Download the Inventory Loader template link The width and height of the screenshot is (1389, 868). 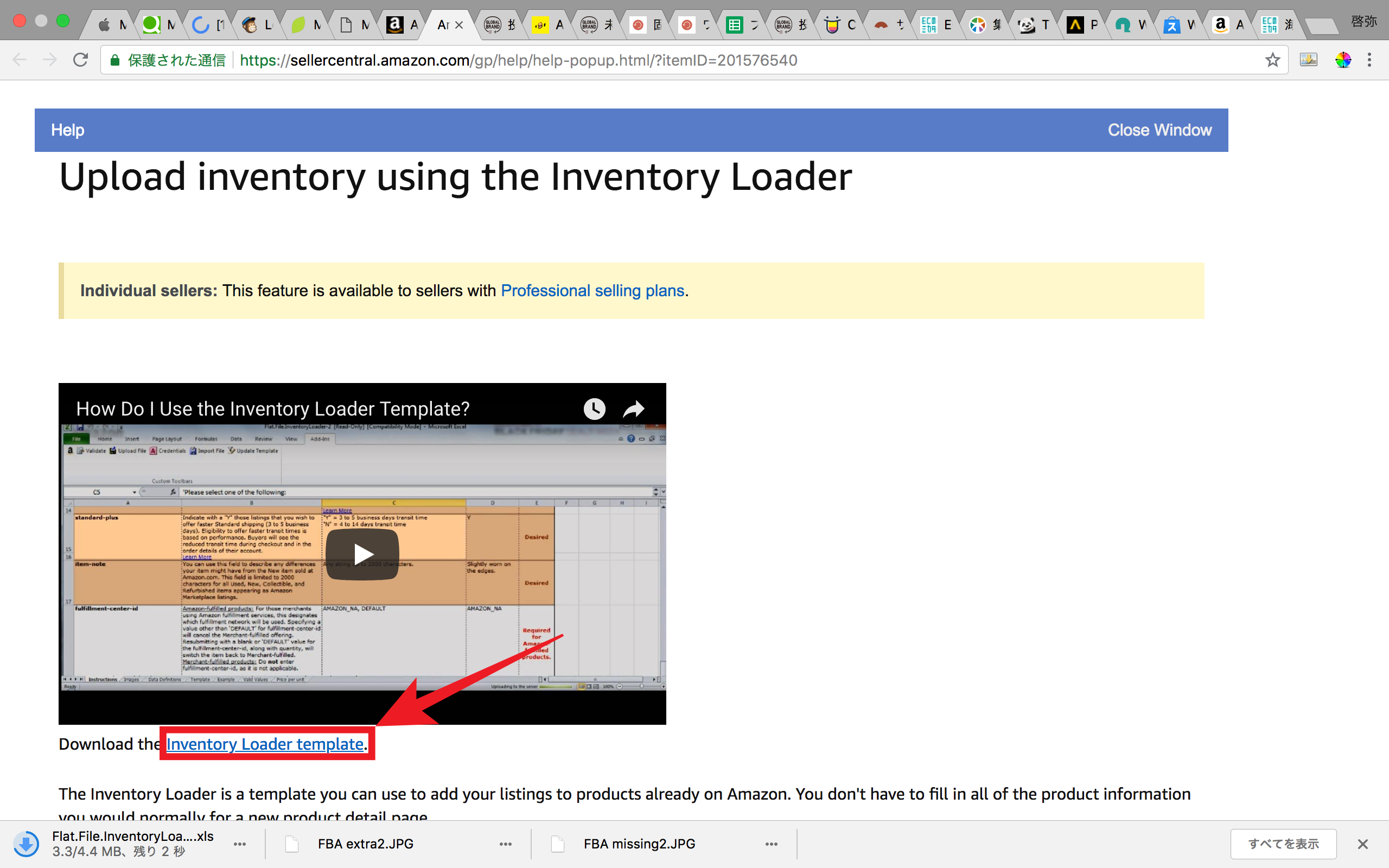coord(265,743)
